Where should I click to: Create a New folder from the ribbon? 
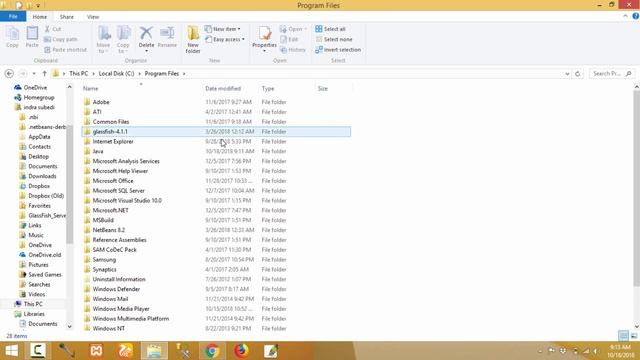(x=193, y=40)
